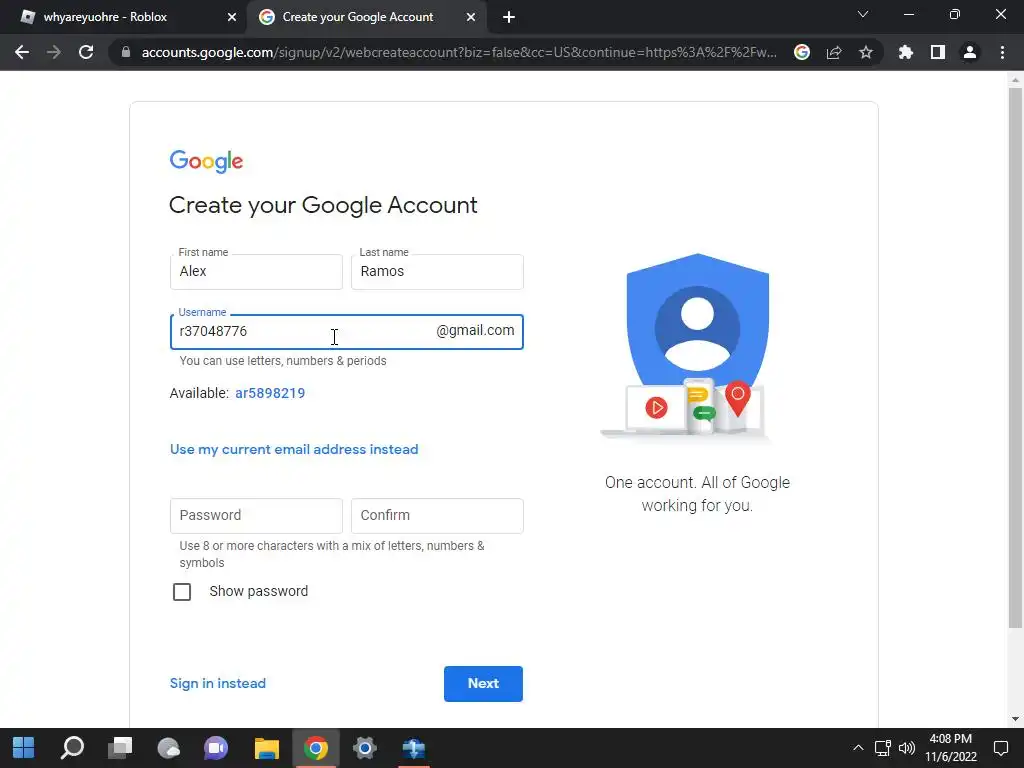Go back to the previous page
The height and width of the screenshot is (768, 1024).
[x=22, y=52]
